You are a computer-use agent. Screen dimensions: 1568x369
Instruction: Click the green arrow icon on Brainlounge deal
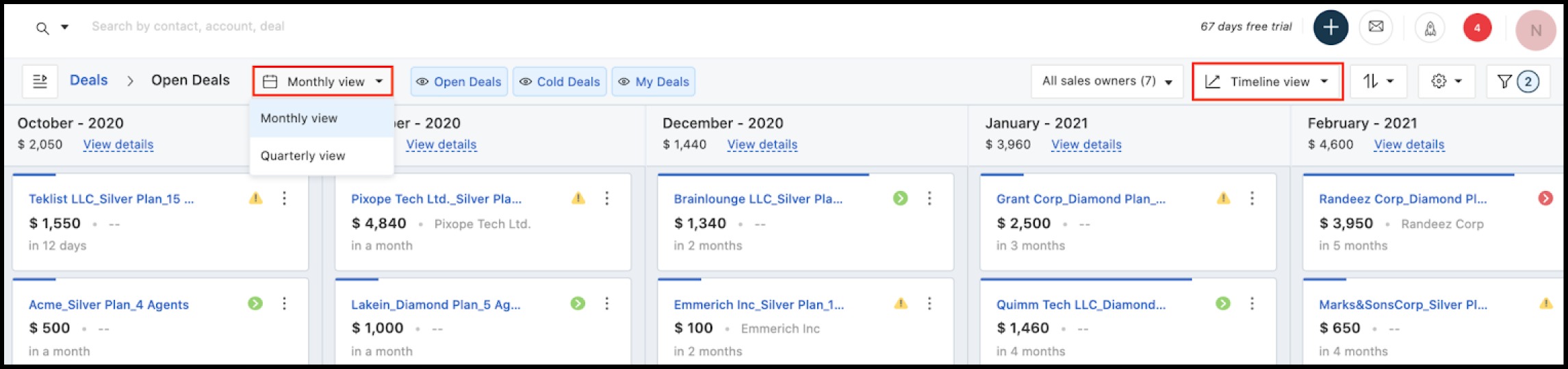pos(900,199)
